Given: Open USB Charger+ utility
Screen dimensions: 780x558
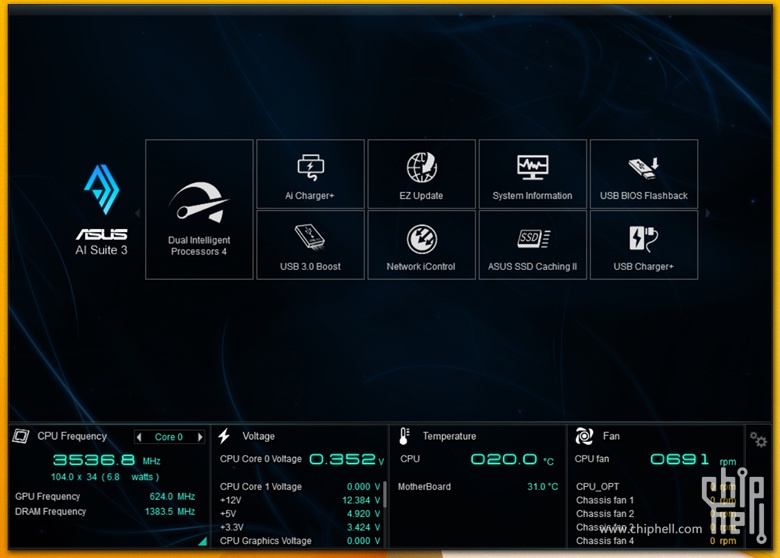Looking at the screenshot, I should pyautogui.click(x=644, y=245).
